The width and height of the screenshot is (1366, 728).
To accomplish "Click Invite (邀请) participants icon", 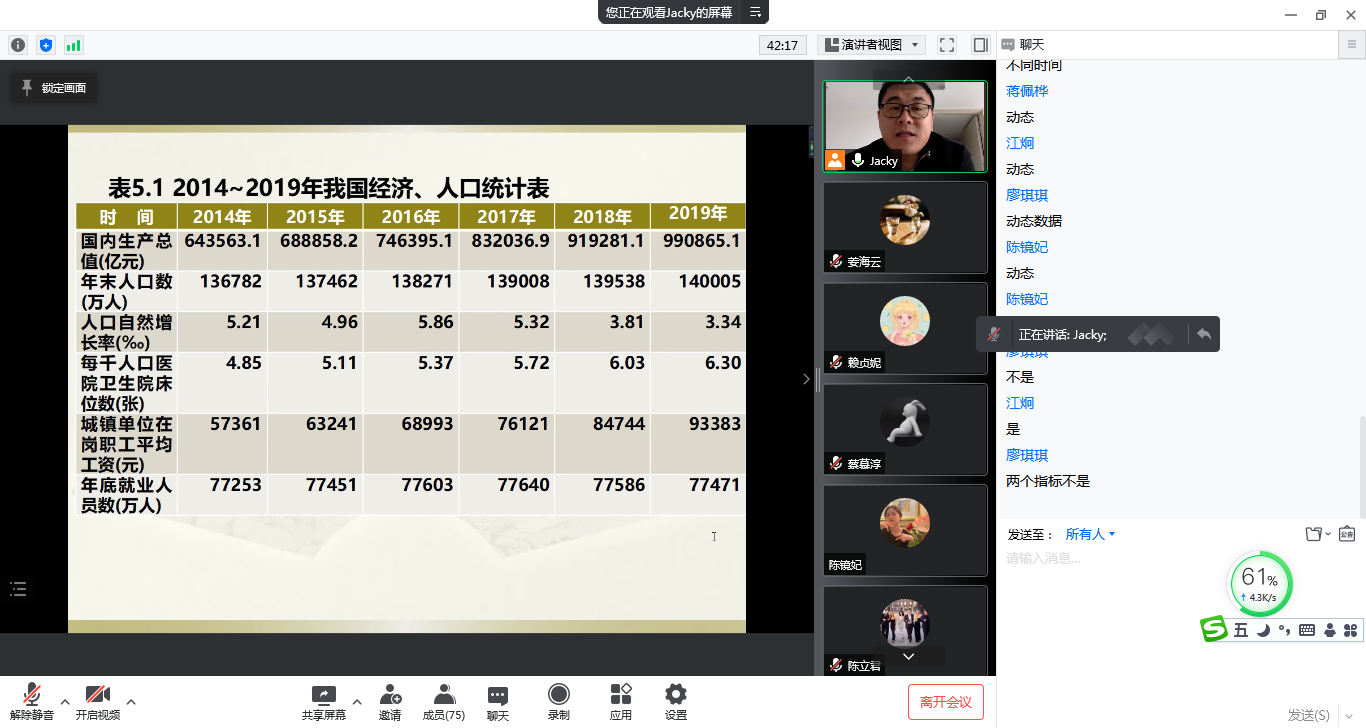I will [x=390, y=701].
